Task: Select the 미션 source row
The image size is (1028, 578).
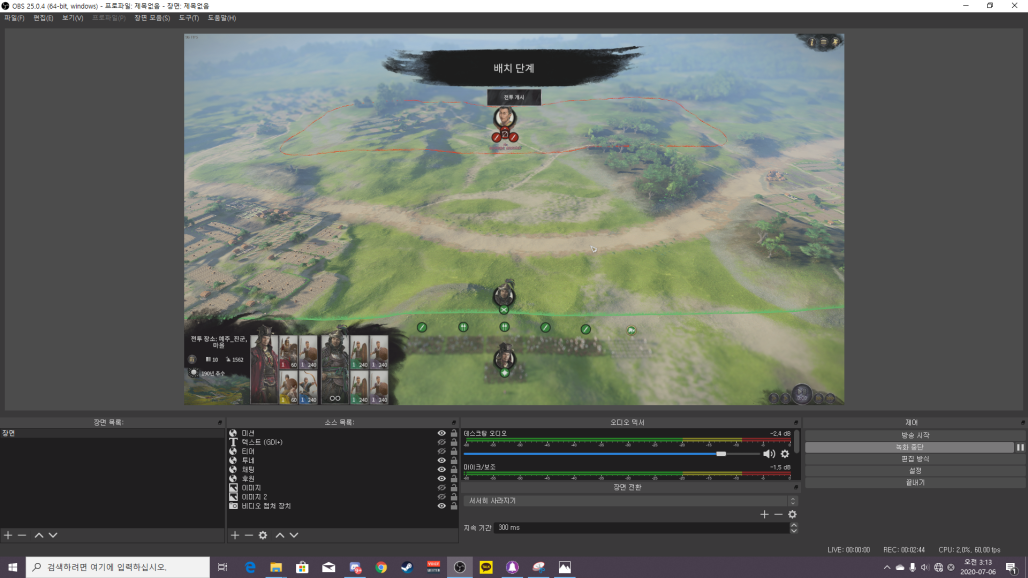Action: point(342,433)
